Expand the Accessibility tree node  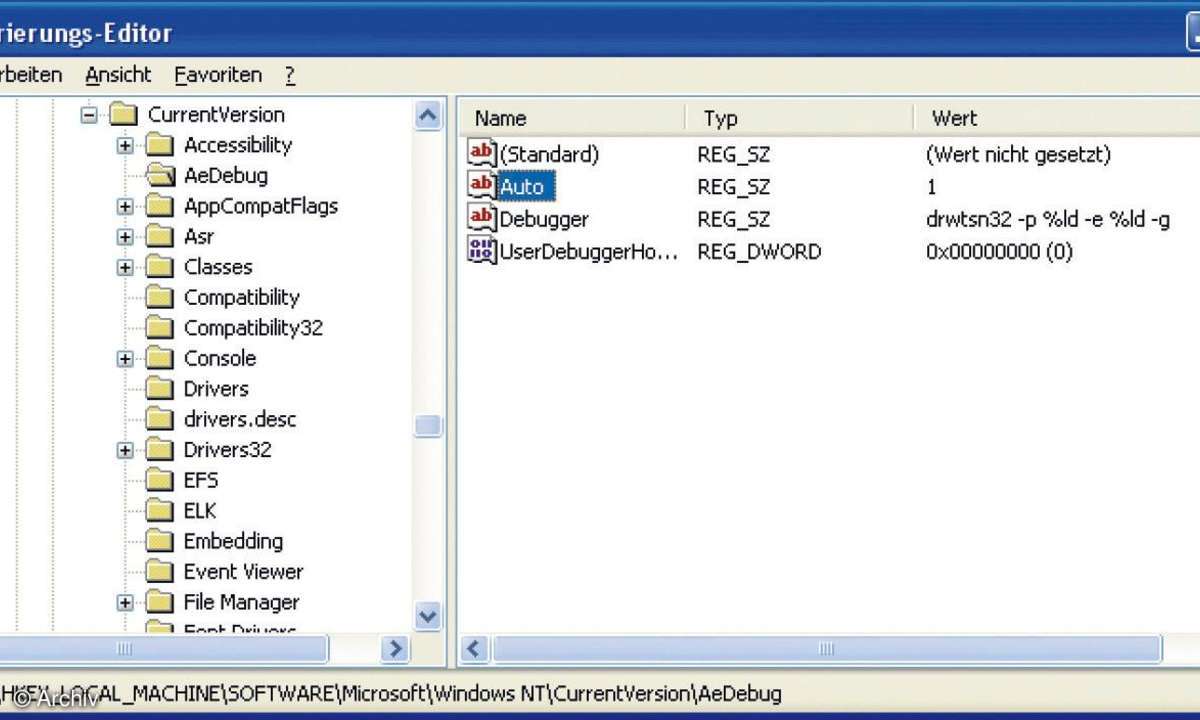[124, 145]
